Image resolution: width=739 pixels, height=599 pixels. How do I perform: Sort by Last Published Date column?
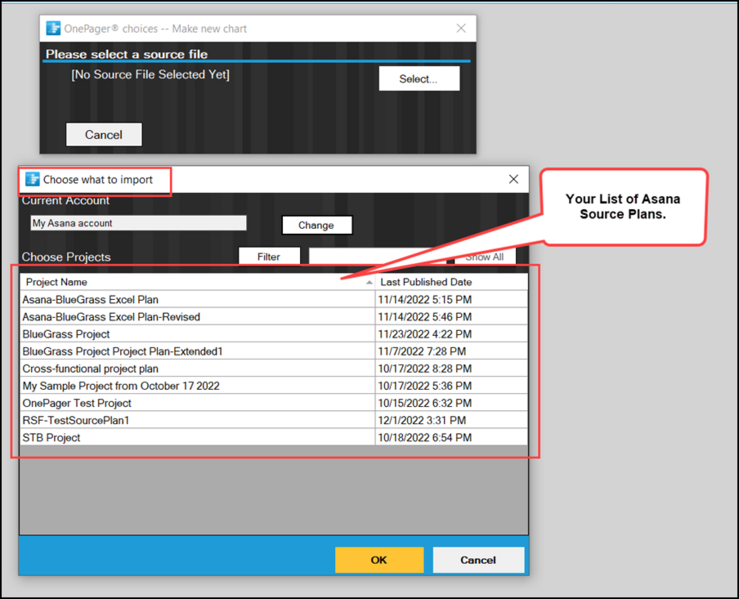pos(452,282)
